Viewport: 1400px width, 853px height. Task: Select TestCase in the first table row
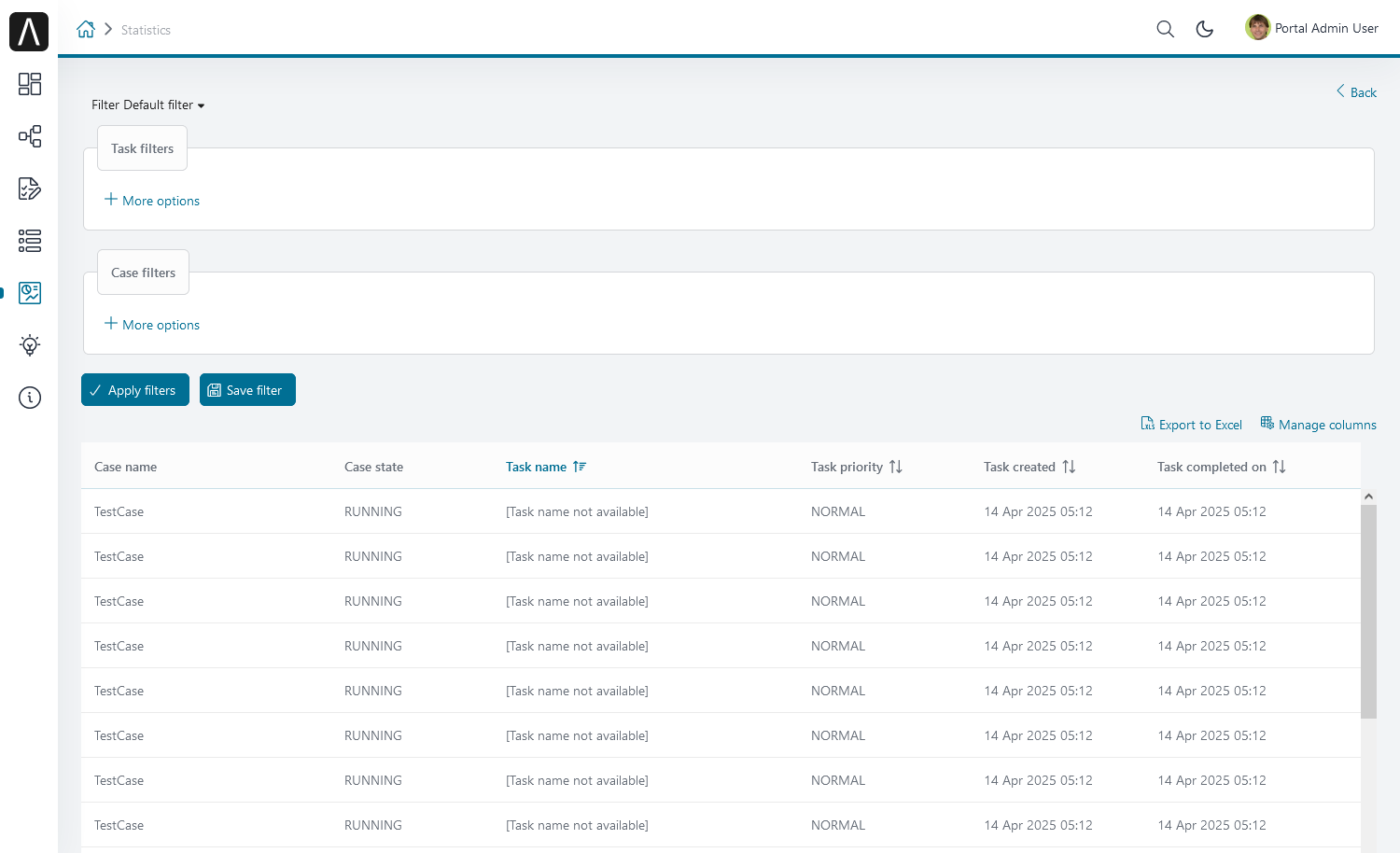(x=119, y=511)
